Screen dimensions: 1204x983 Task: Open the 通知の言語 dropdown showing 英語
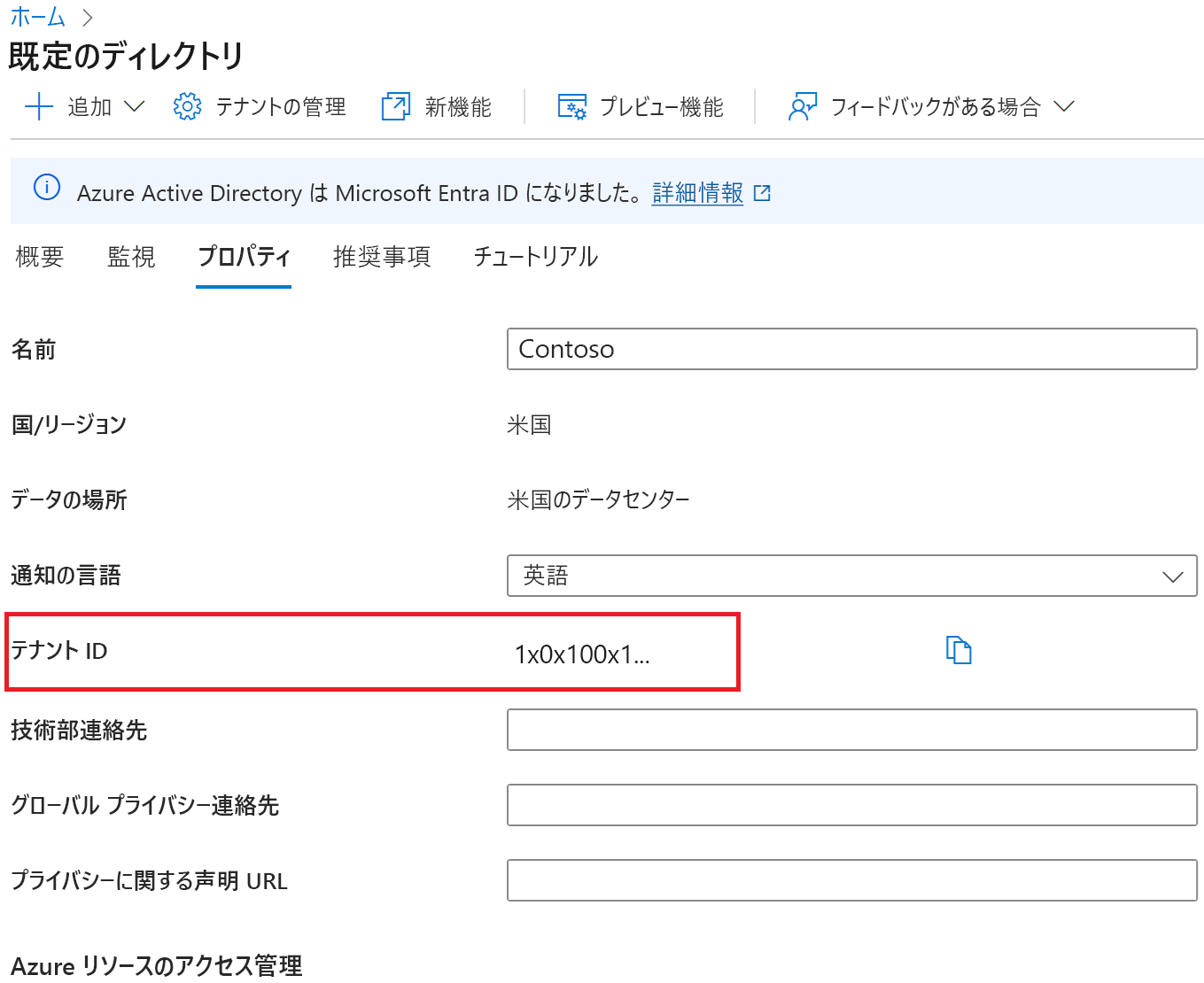pos(851,576)
